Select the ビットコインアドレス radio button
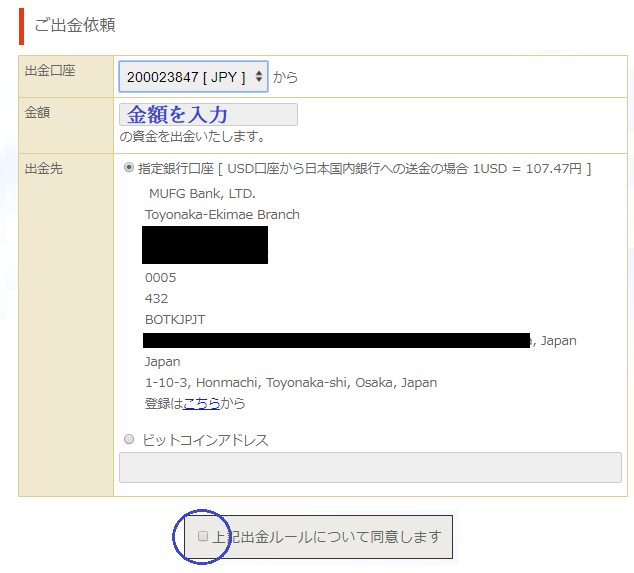Screen dimensions: 634x573 point(129,439)
